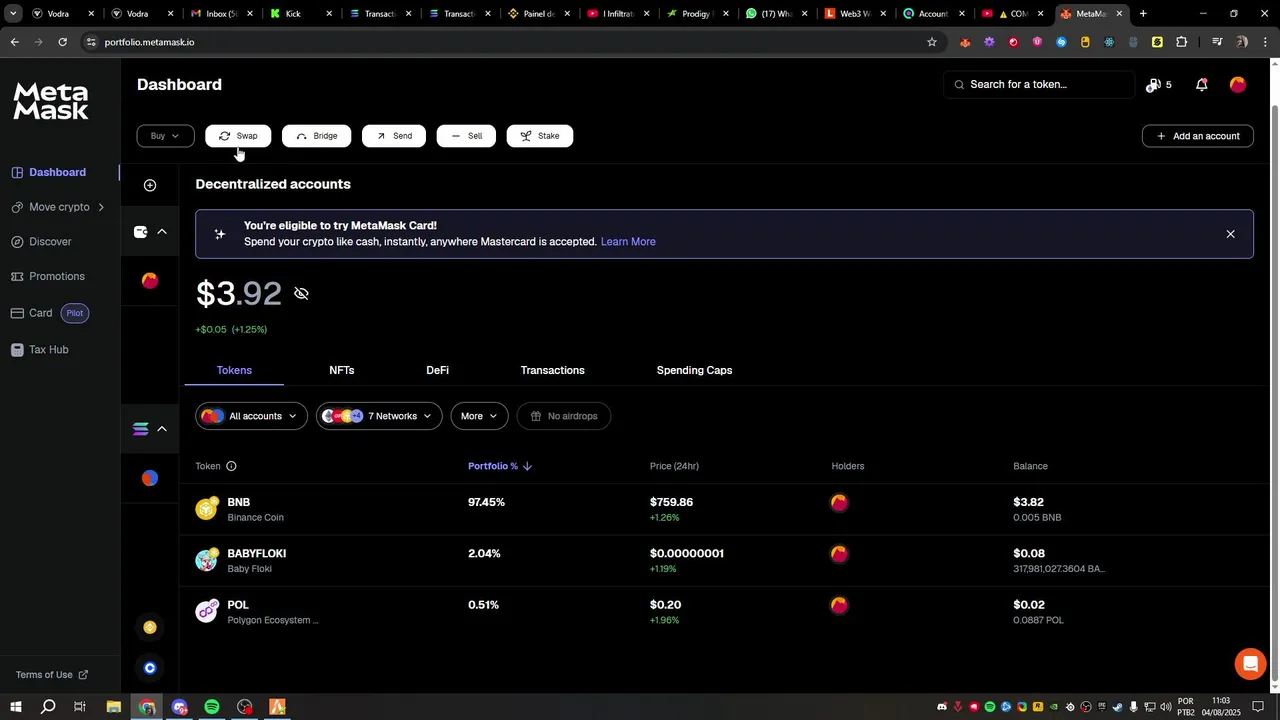This screenshot has width=1280, height=720.
Task: Open a new browser tab
Action: click(x=1143, y=14)
